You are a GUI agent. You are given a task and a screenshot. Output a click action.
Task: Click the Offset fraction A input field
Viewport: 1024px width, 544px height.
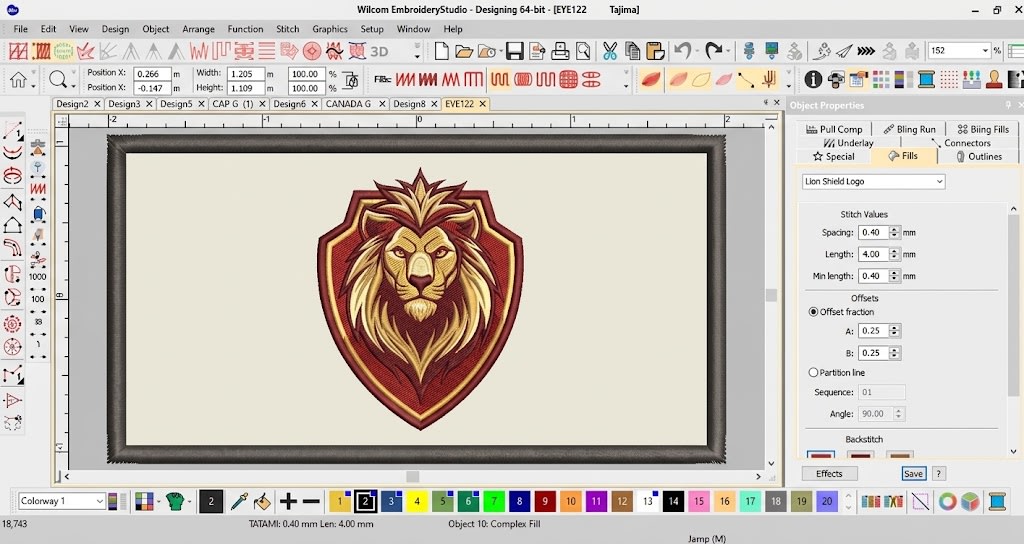874,331
